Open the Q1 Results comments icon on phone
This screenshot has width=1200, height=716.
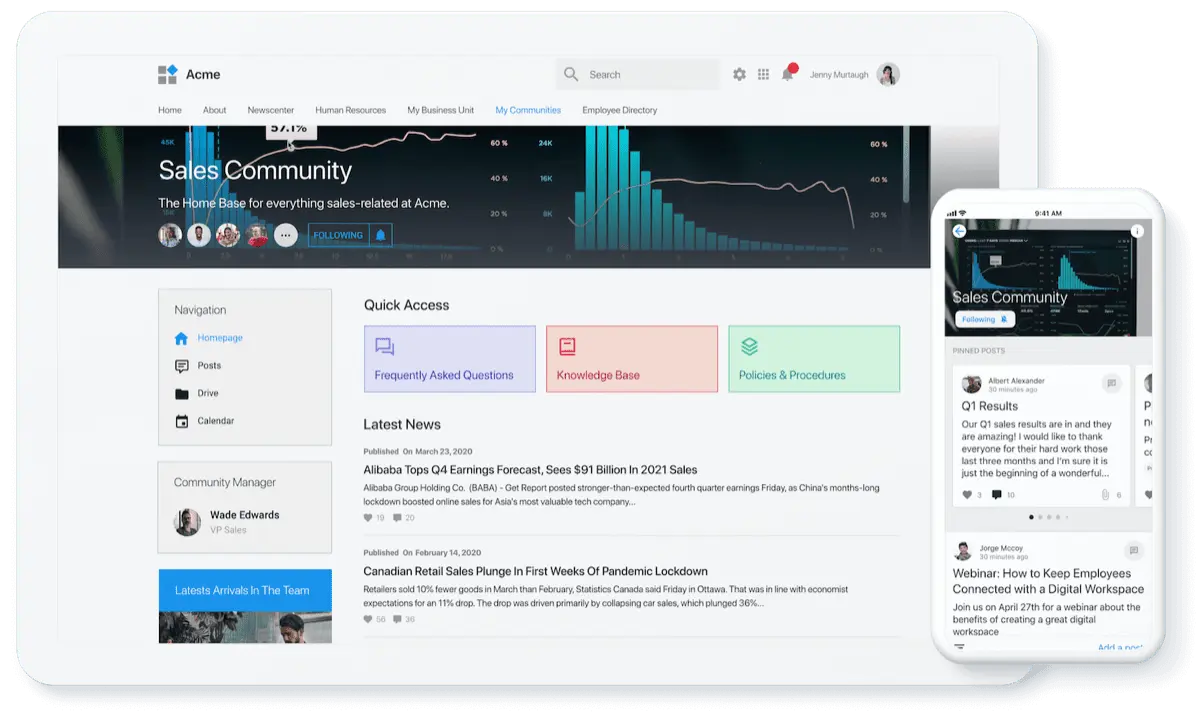pos(996,495)
